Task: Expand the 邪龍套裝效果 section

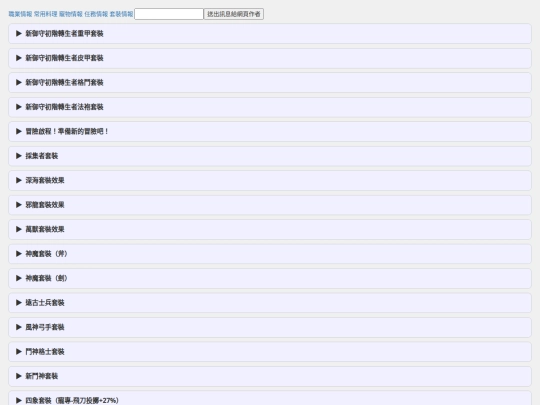Action: coord(270,205)
